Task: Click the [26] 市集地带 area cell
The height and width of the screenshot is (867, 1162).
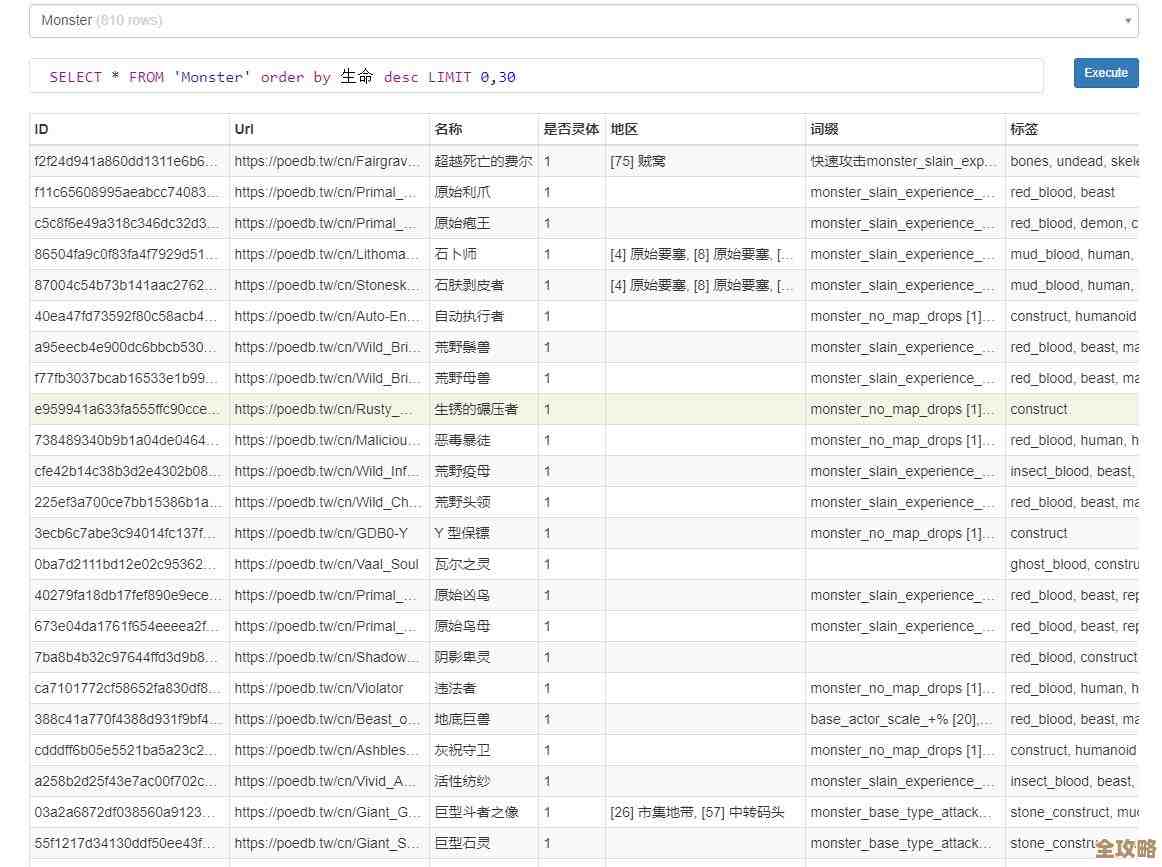Action: click(x=697, y=812)
